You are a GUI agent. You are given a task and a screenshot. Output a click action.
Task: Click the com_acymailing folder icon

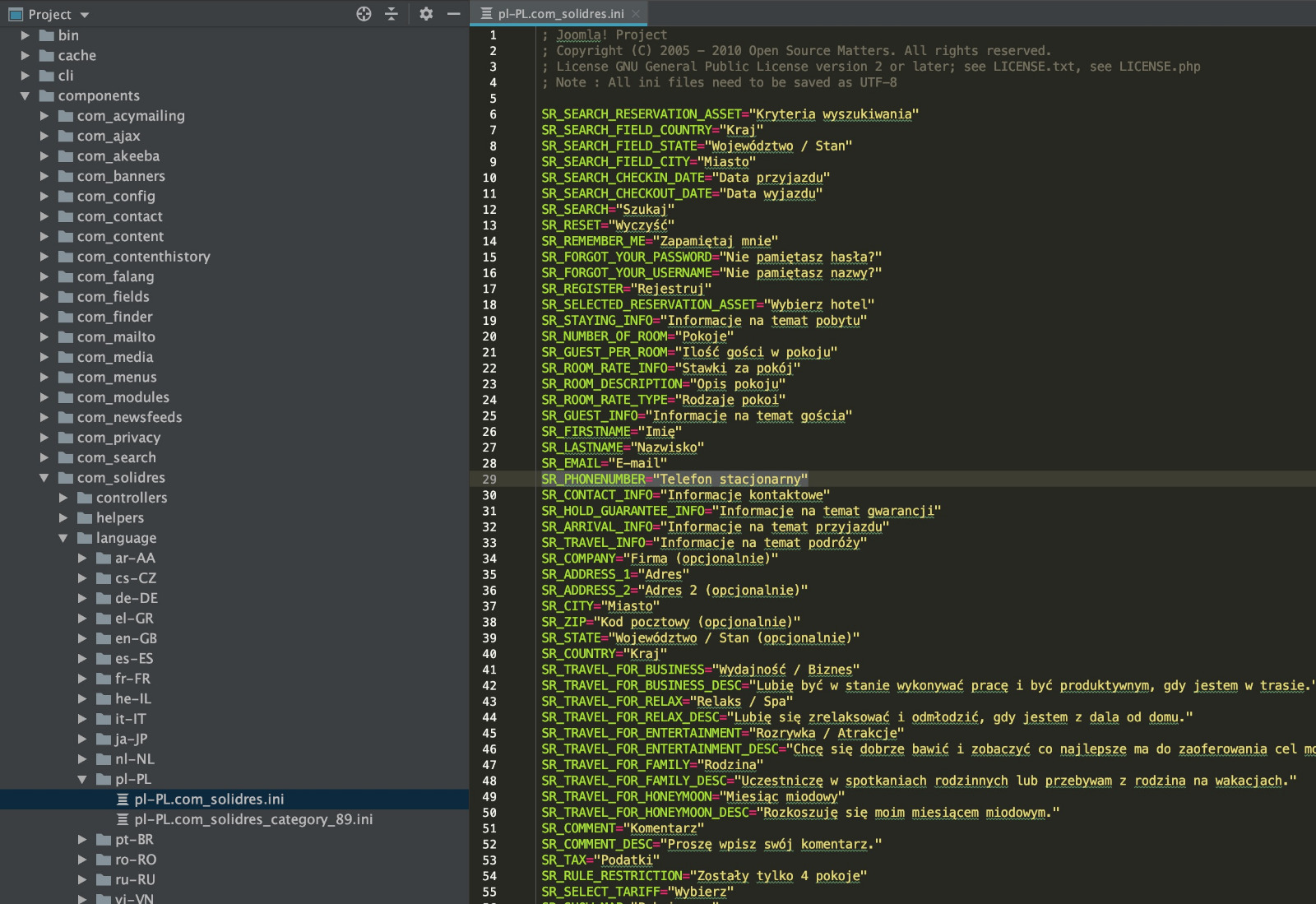[x=66, y=116]
